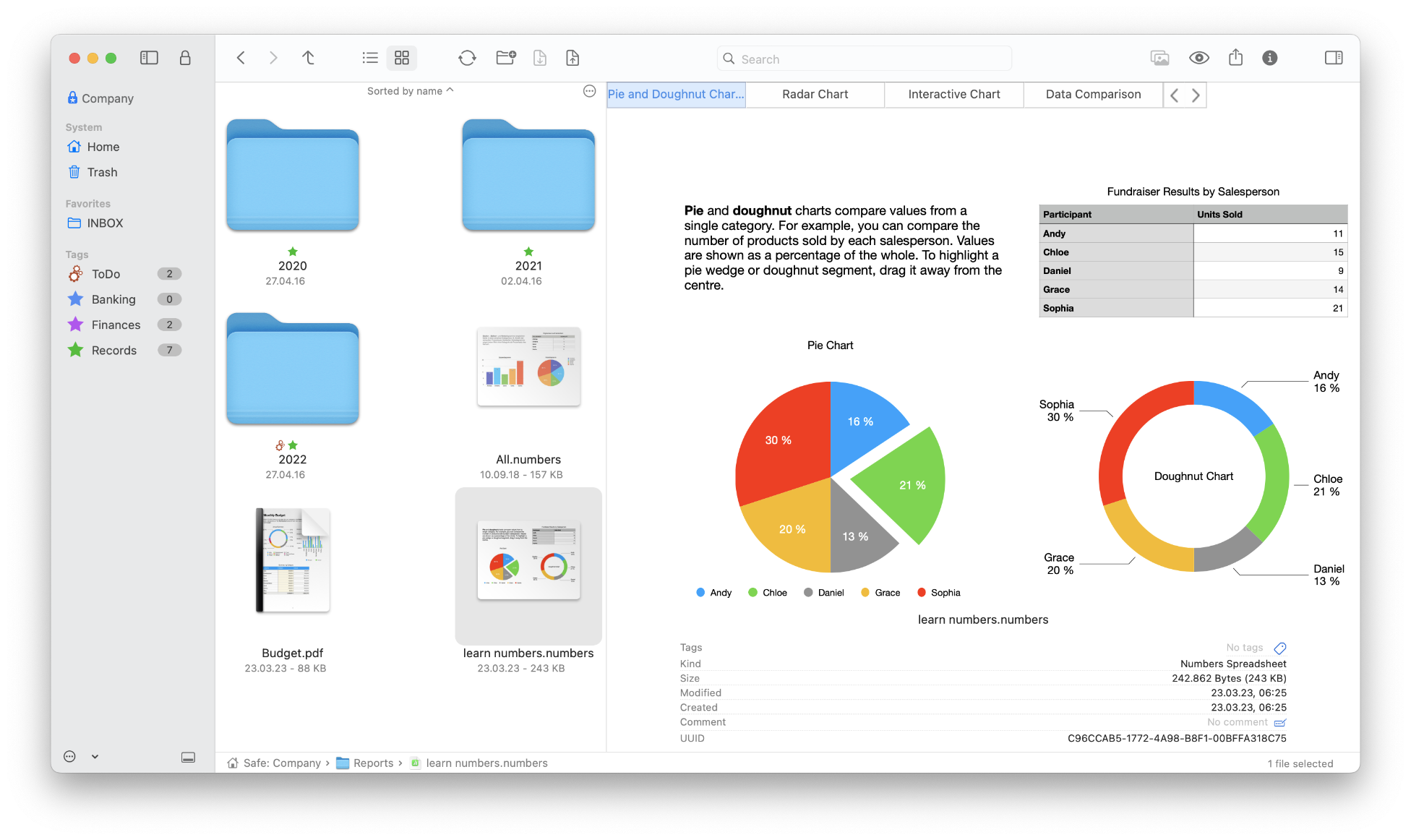Click the reload/sync icon in toolbar
Image resolution: width=1411 pixels, height=840 pixels.
click(x=466, y=58)
